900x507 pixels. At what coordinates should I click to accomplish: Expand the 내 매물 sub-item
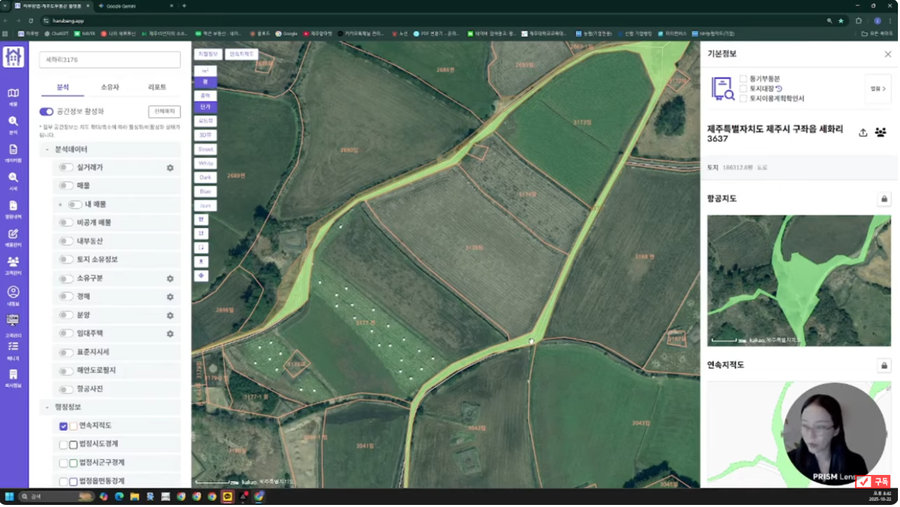click(61, 205)
